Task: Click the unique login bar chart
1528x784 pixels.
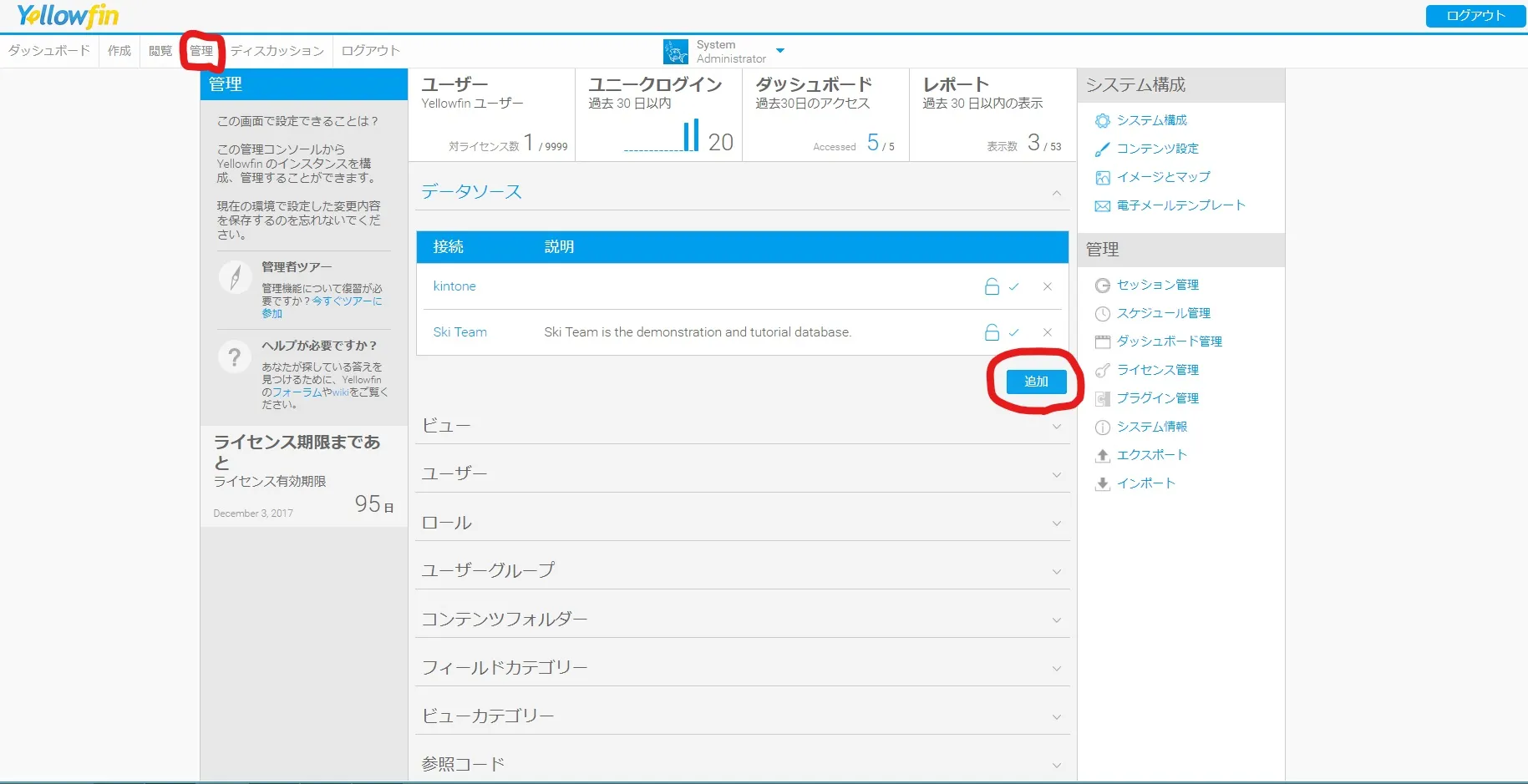Action: (690, 135)
